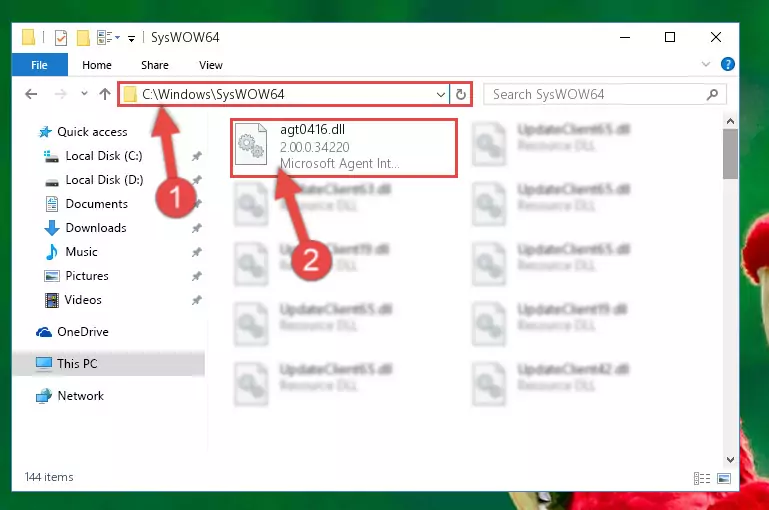This screenshot has height=510, width=769.
Task: Open the blue Help icon
Action: (728, 64)
